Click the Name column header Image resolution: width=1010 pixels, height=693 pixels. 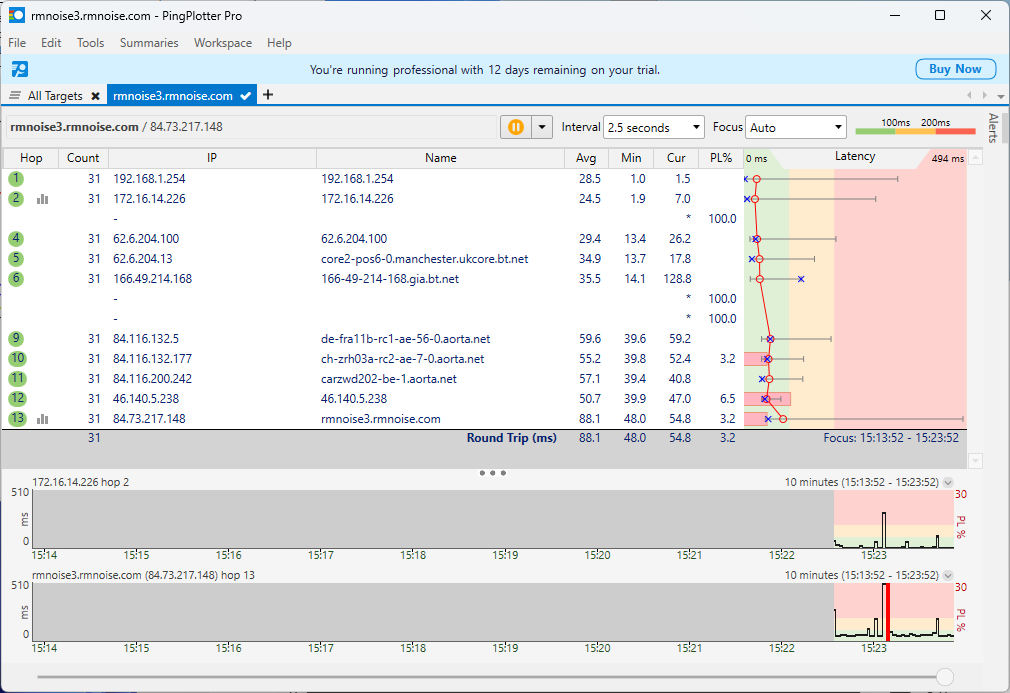point(441,158)
